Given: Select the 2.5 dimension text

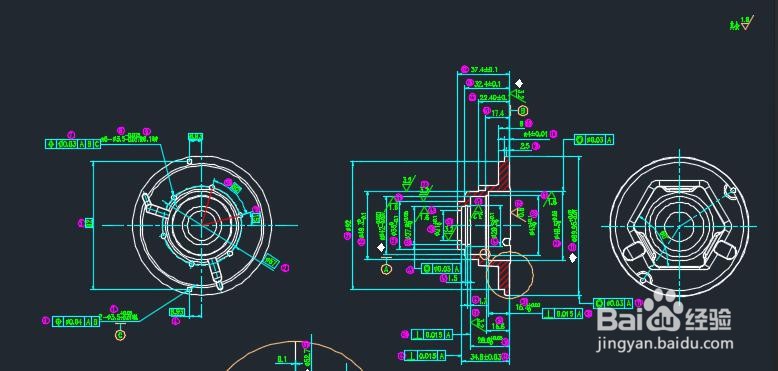Looking at the screenshot, I should [525, 146].
